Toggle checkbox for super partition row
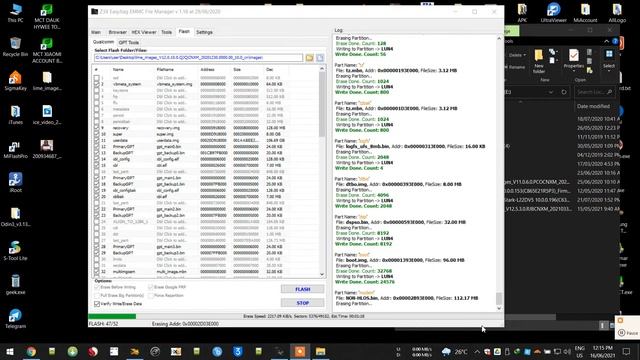This screenshot has width=640, height=360. point(97,134)
